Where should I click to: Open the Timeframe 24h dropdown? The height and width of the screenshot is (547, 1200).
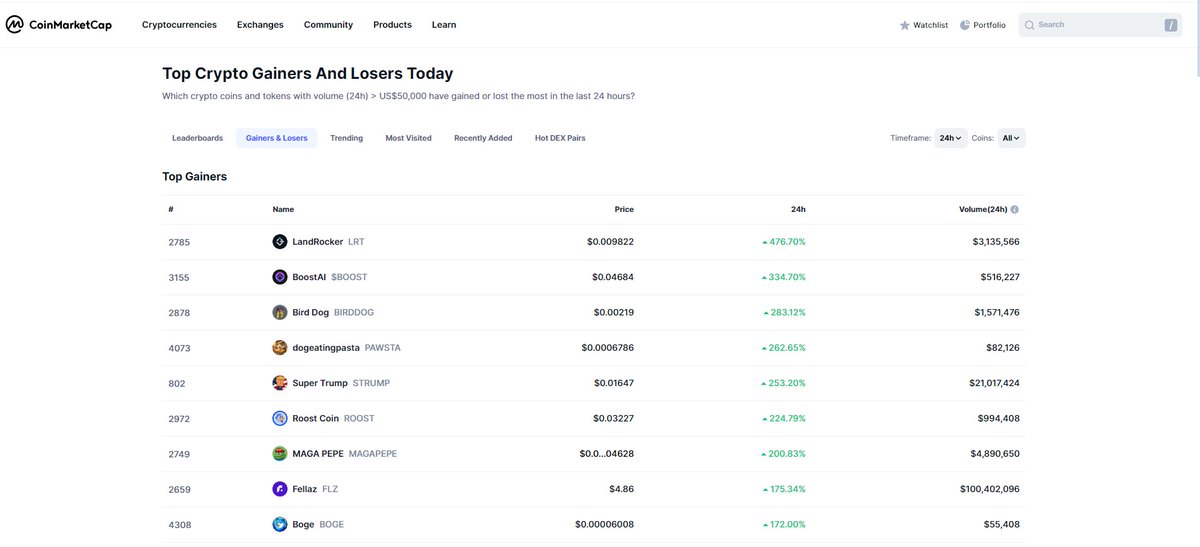coord(951,138)
